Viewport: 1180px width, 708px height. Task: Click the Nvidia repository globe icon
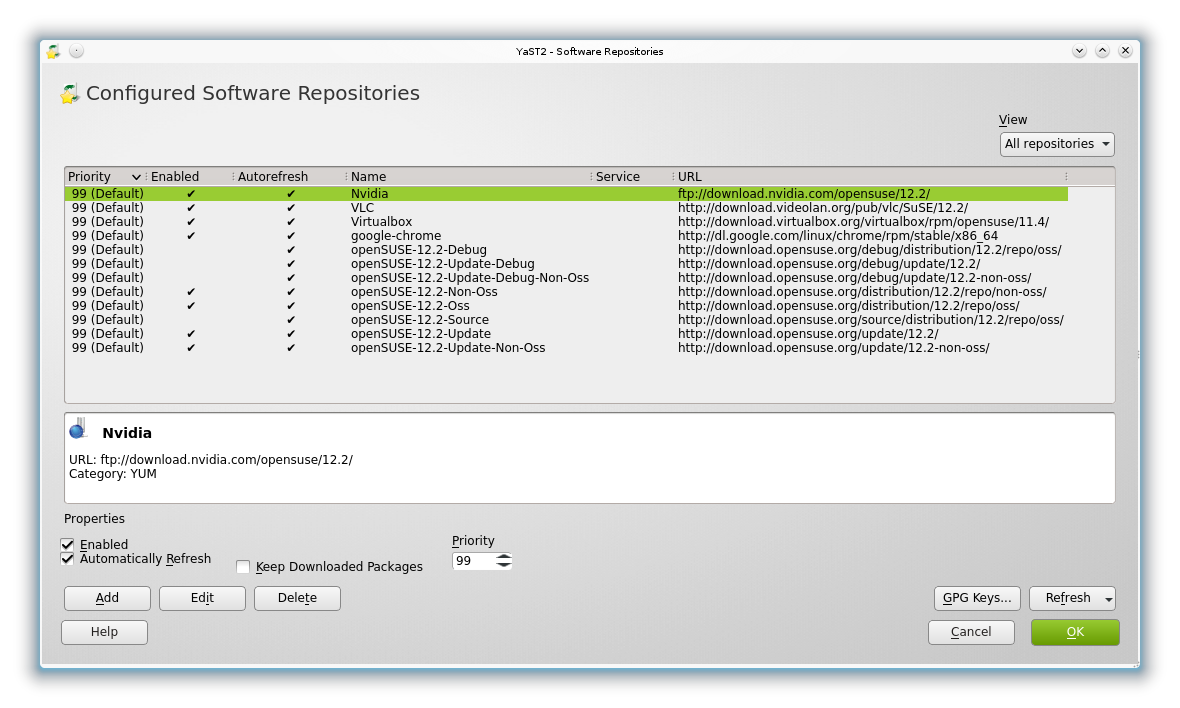(78, 429)
